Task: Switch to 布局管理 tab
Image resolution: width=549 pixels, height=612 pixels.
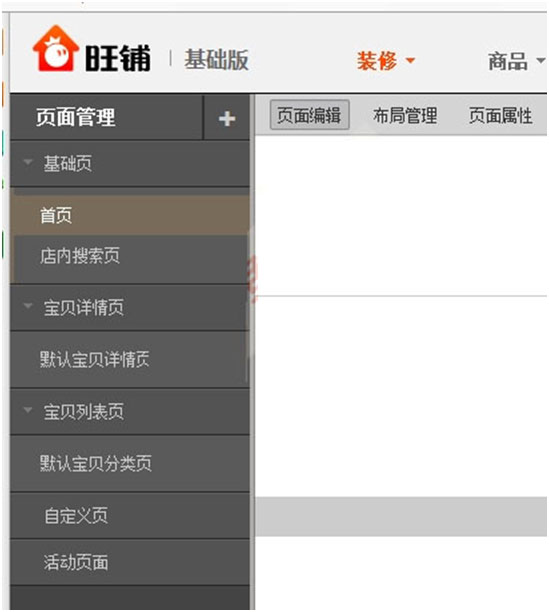Action: tap(405, 116)
